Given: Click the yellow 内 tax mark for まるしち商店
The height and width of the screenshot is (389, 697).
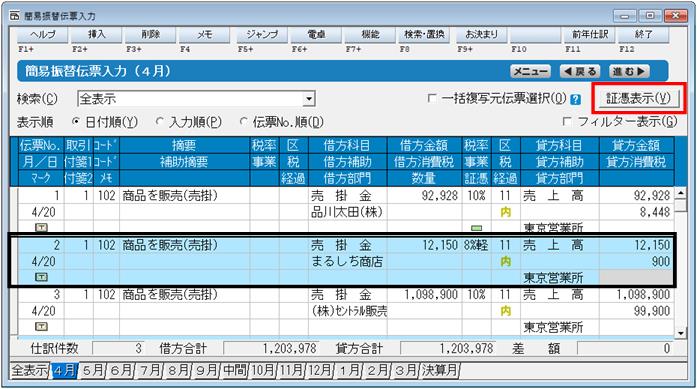Looking at the screenshot, I should (505, 261).
